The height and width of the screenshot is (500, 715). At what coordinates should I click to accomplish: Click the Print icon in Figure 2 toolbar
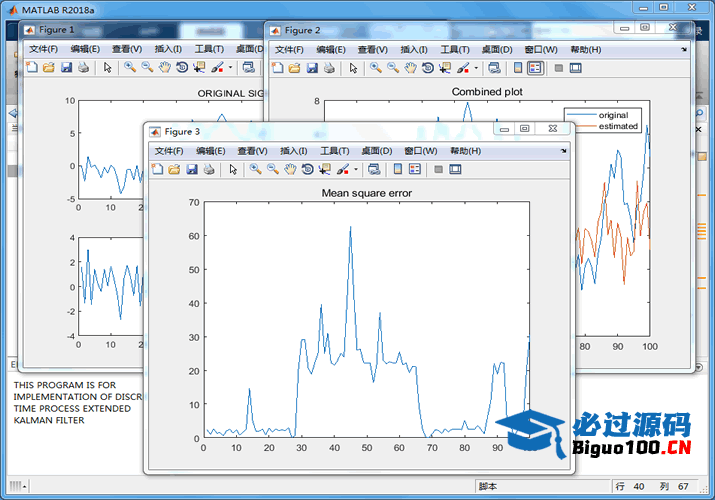coord(329,68)
